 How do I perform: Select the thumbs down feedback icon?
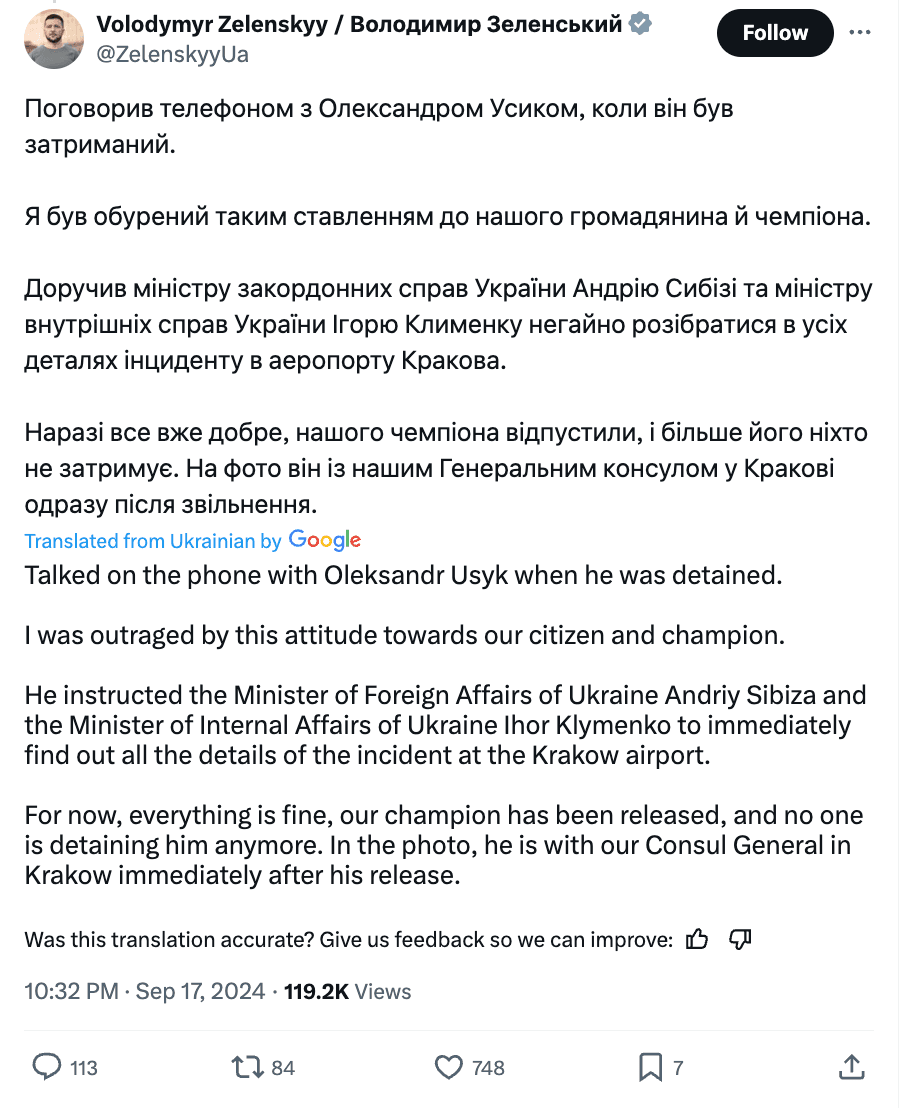[739, 939]
